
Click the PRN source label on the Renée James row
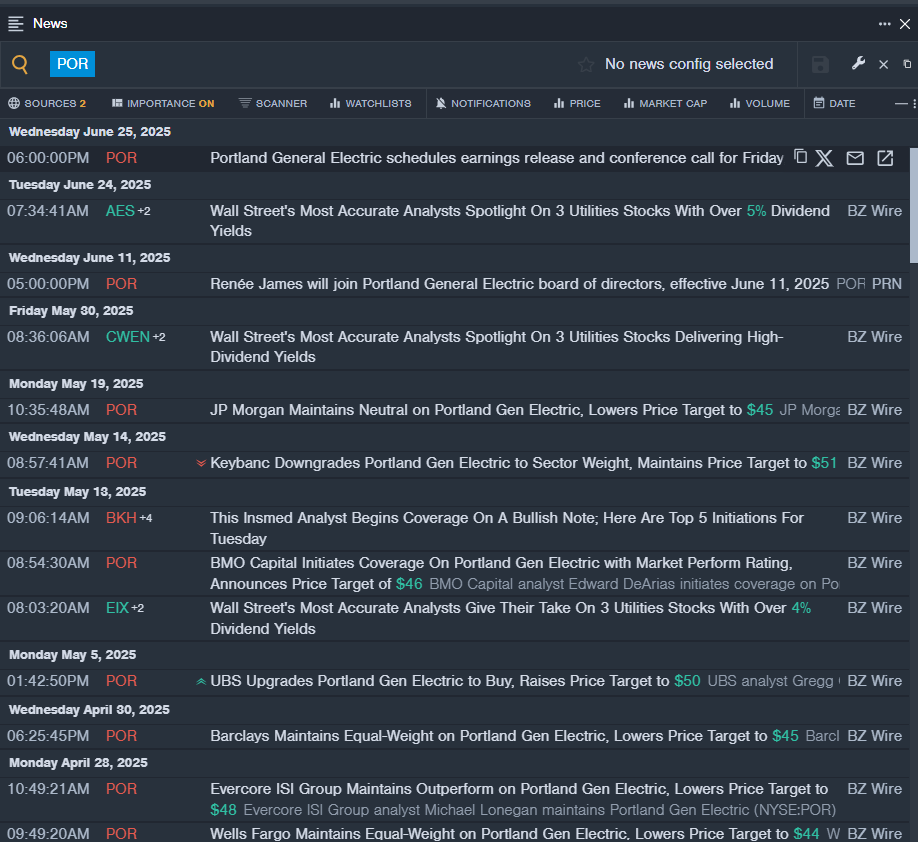coord(886,284)
